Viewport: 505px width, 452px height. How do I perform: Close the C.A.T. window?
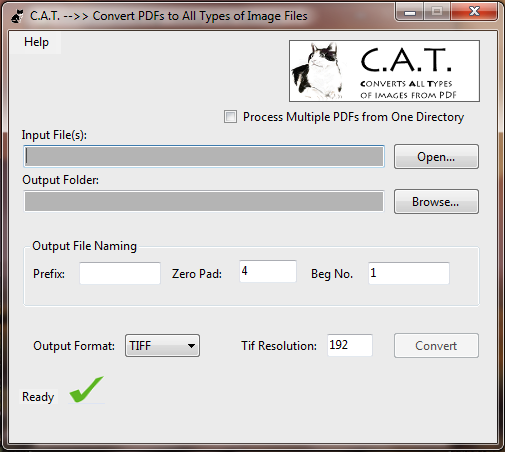tap(474, 12)
